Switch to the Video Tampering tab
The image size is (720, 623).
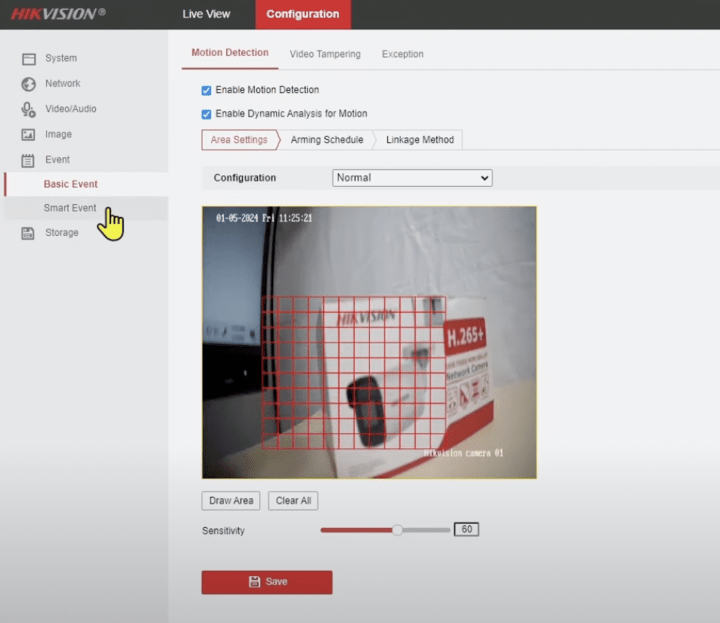coord(325,54)
